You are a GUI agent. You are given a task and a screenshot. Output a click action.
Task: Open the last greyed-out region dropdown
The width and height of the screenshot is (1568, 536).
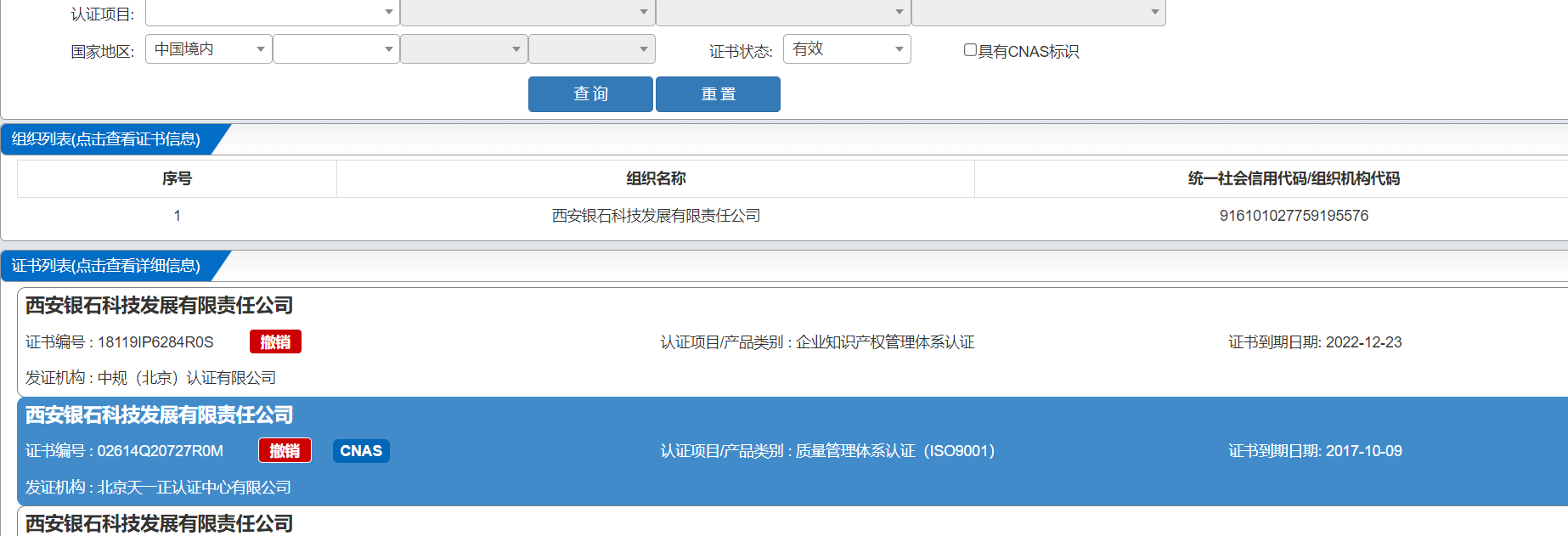click(x=592, y=49)
